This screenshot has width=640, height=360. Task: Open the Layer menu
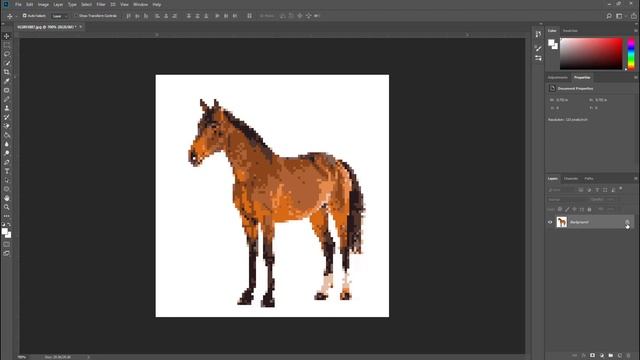[58, 4]
